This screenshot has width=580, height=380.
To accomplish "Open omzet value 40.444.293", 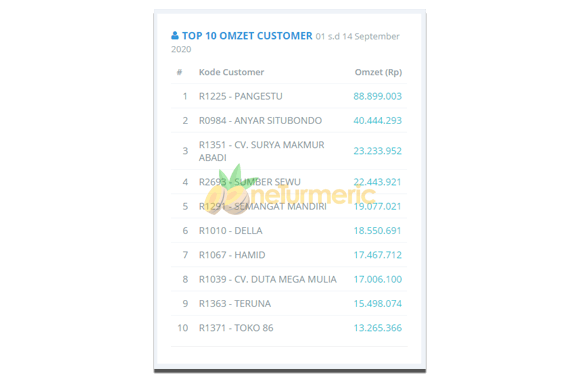I will click(377, 121).
